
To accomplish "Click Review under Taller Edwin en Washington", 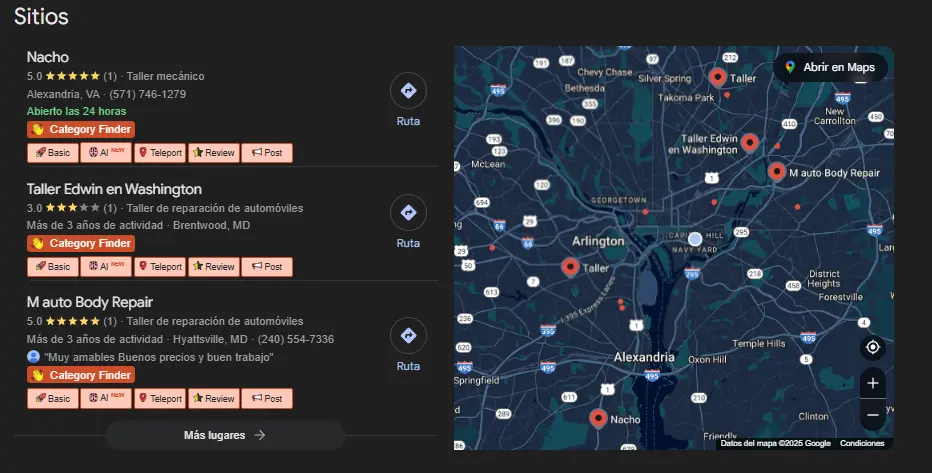I will point(214,267).
